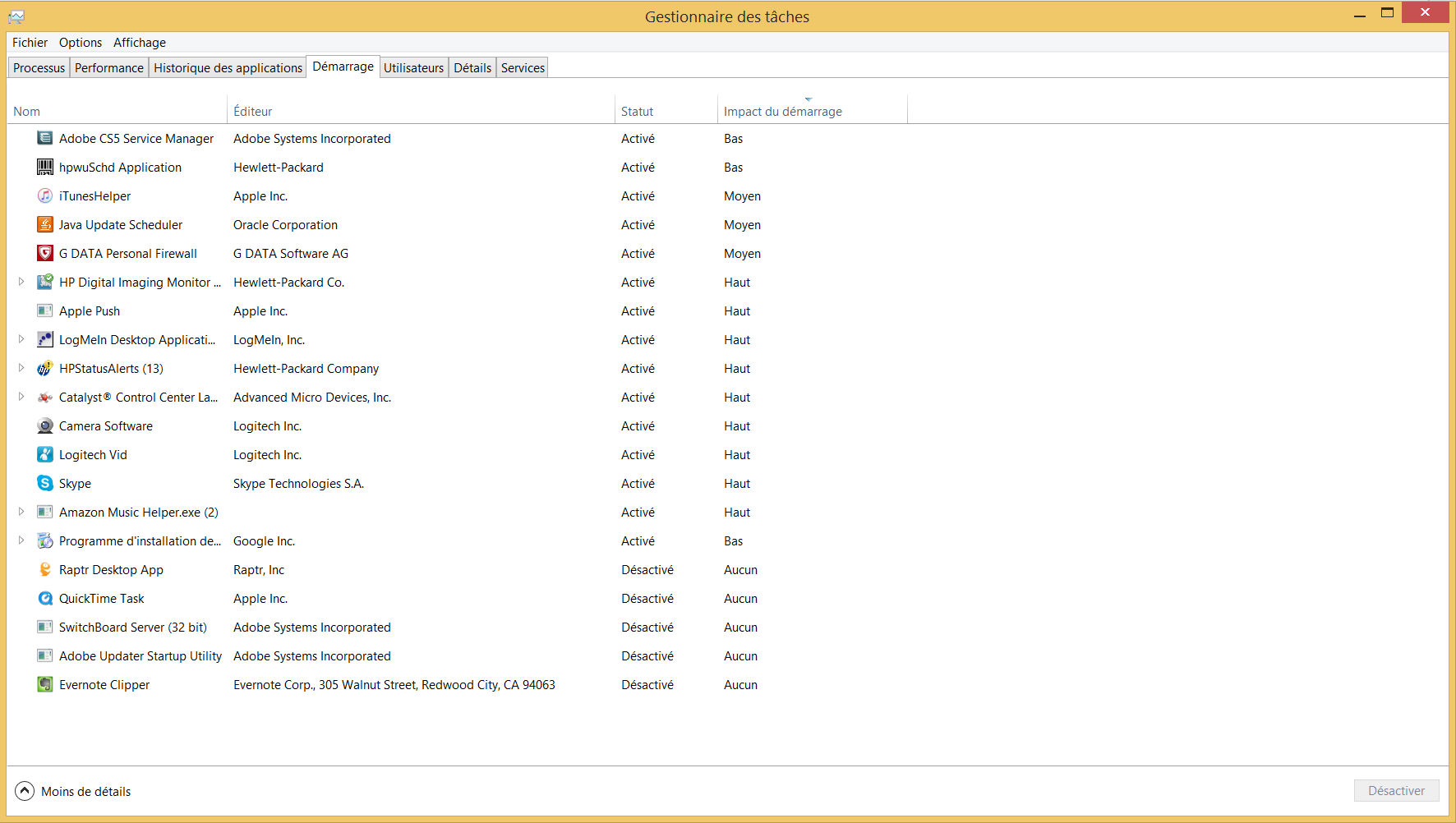Switch to the Utilisateurs tab

point(413,67)
